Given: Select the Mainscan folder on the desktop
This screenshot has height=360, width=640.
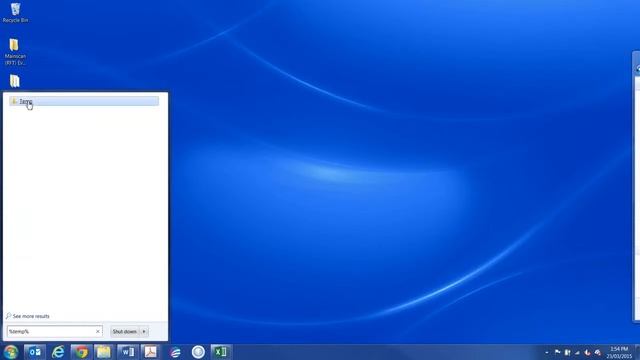Looking at the screenshot, I should (15, 52).
